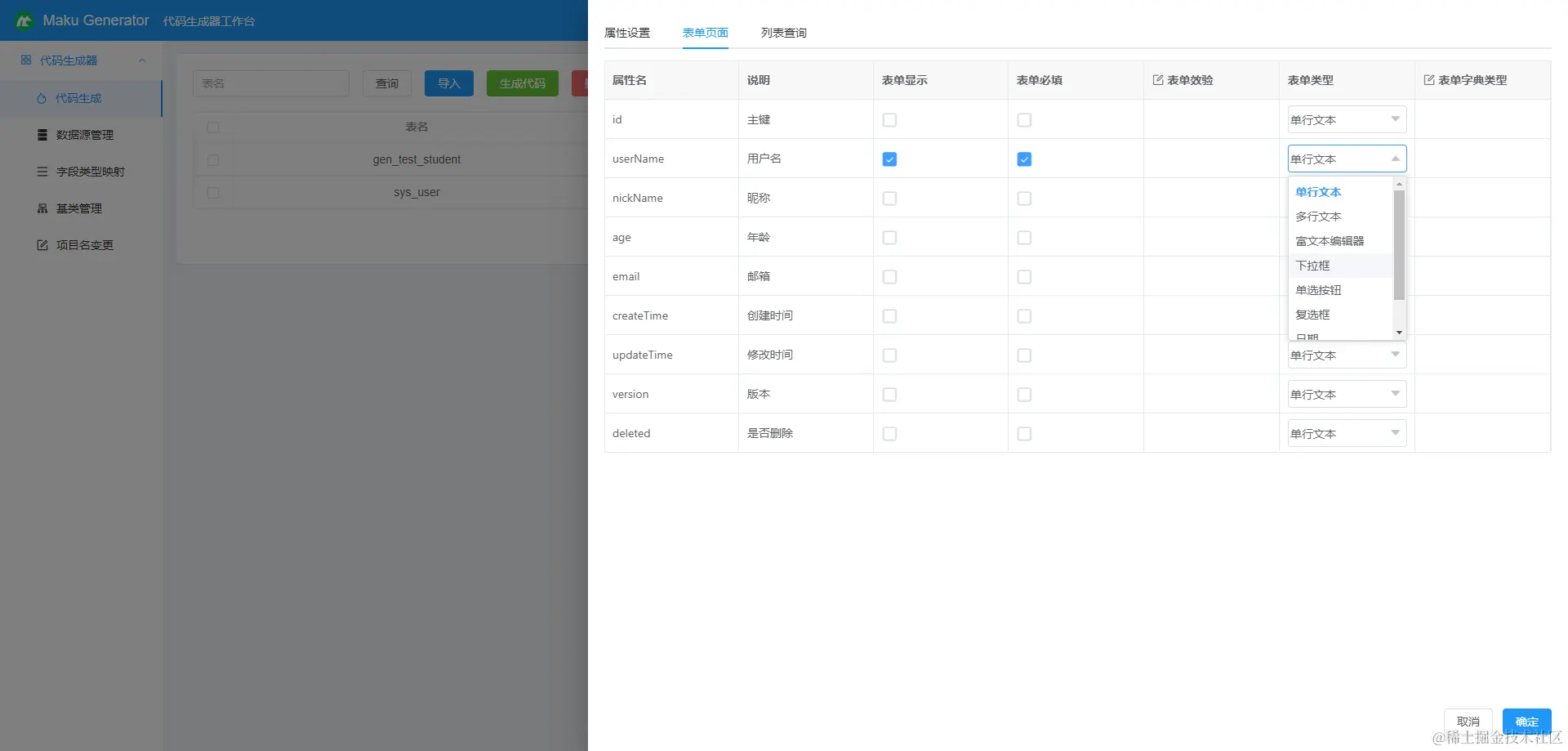Open 字段类型映射 sidebar menu item
Viewport: 1568px width, 751px height.
[x=81, y=172]
